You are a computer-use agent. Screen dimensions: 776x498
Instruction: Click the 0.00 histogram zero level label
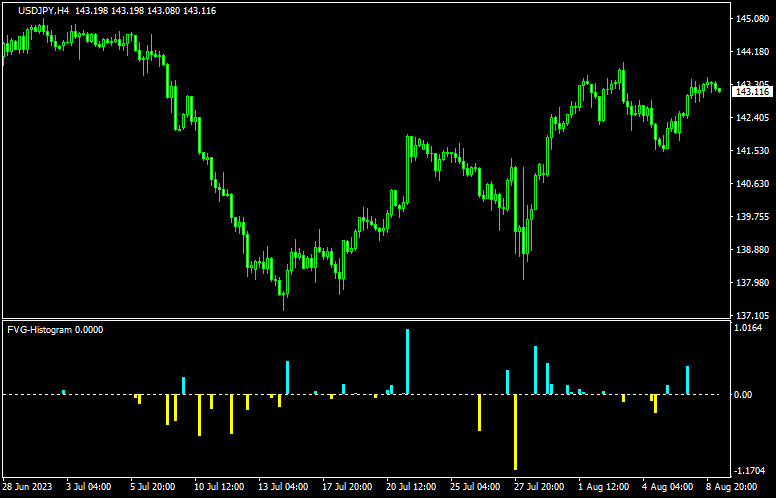(x=743, y=395)
